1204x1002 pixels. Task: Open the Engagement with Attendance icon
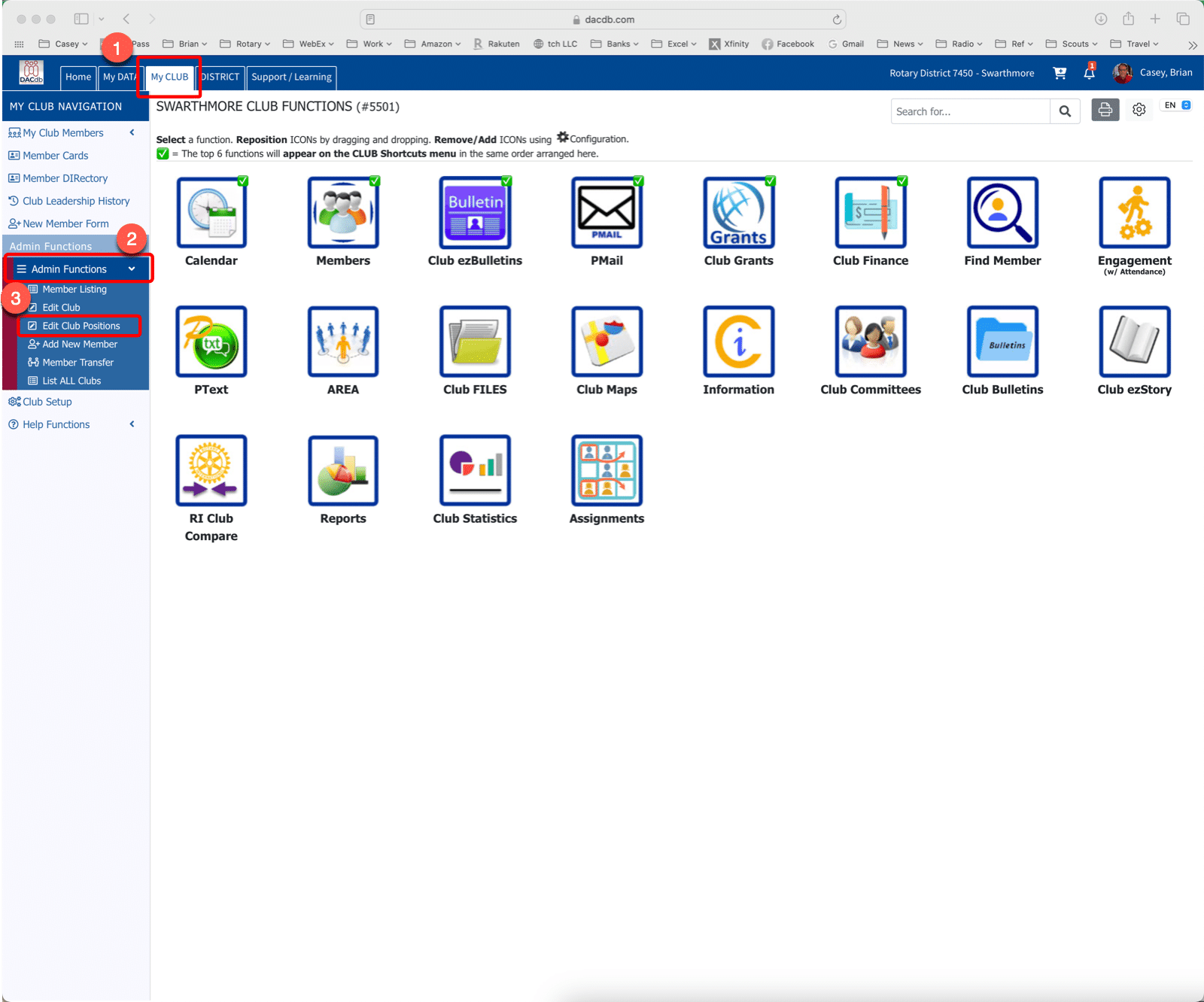(x=1135, y=213)
